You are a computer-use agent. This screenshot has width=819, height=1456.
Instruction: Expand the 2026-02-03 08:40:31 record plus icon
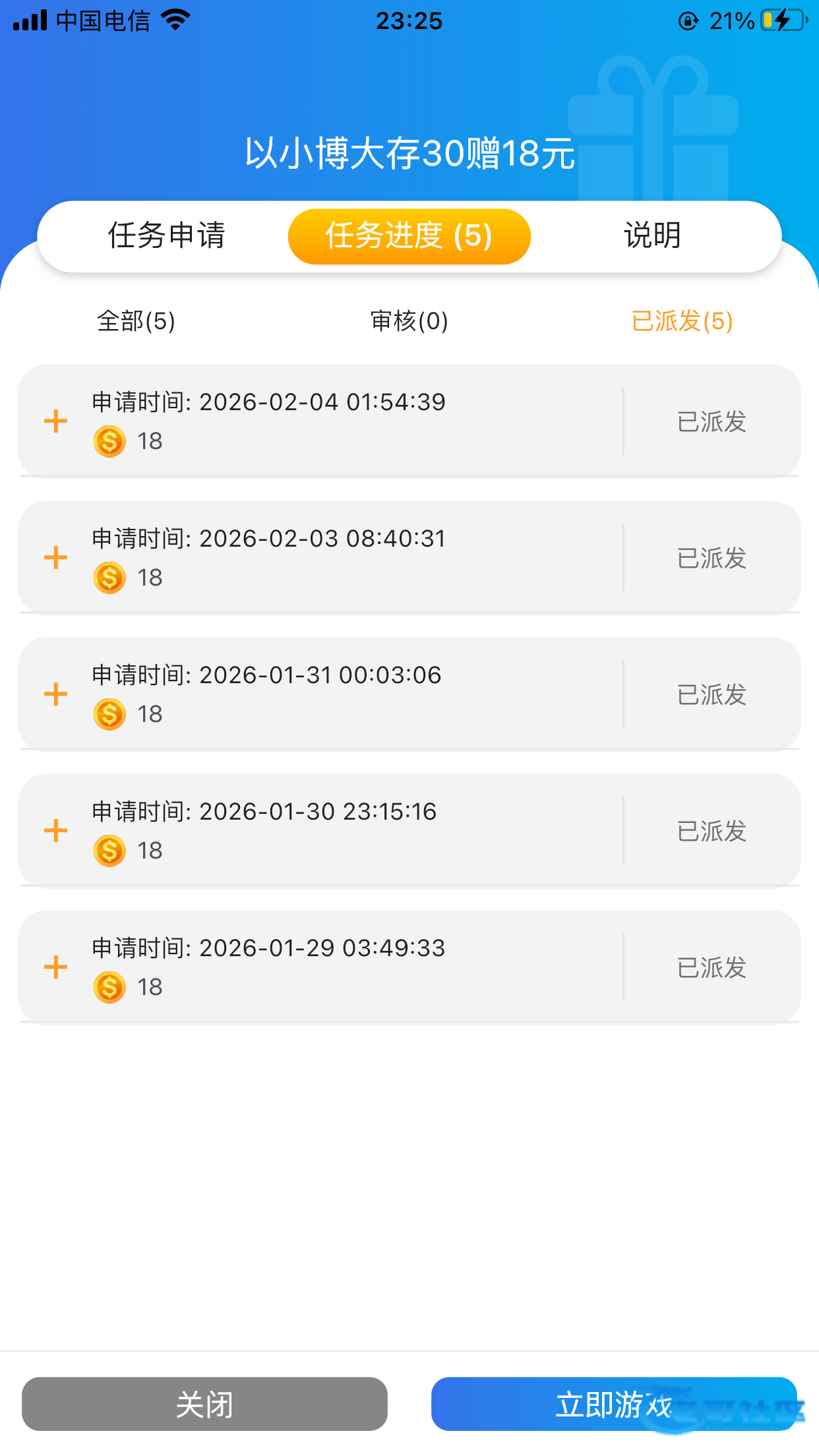click(x=56, y=557)
